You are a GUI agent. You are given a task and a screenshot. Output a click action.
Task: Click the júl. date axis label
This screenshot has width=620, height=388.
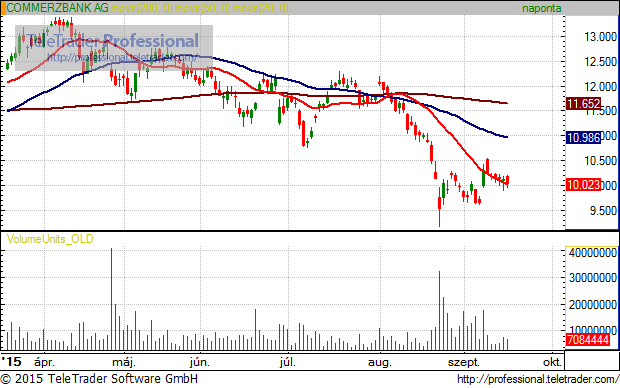(x=287, y=362)
